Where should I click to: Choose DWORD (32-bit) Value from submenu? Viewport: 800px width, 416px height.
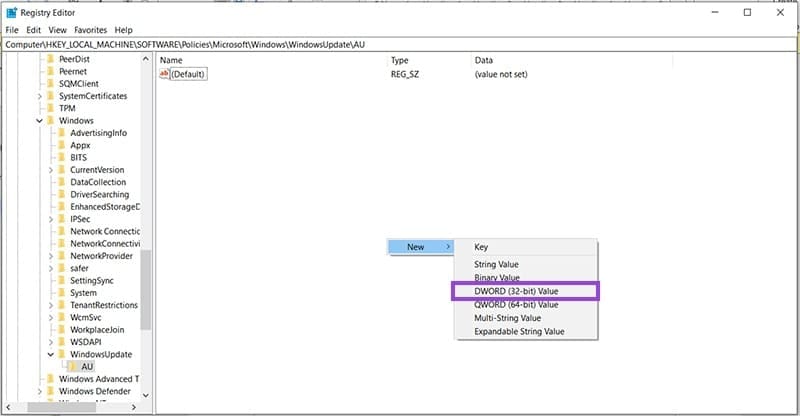pos(517,291)
